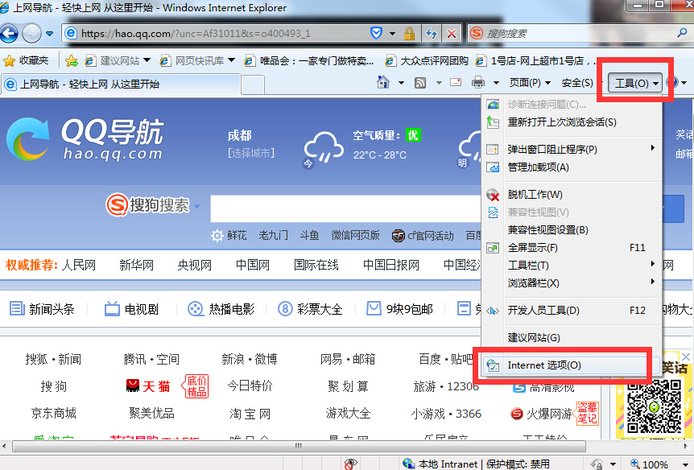Viewport: 694px width, 470px height.
Task: Open the 页面(P) menu
Action: pos(530,83)
